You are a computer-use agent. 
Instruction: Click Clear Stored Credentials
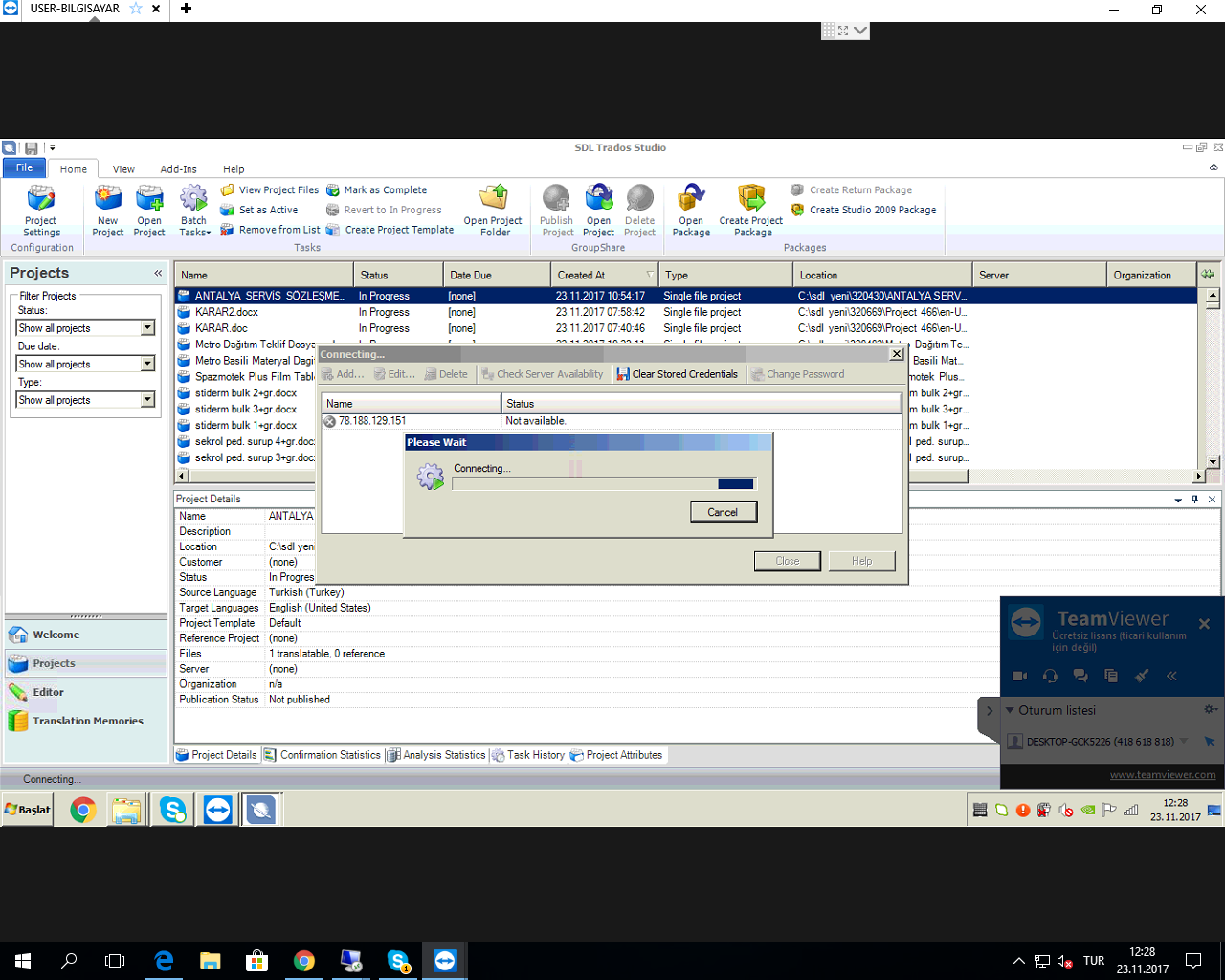point(678,374)
